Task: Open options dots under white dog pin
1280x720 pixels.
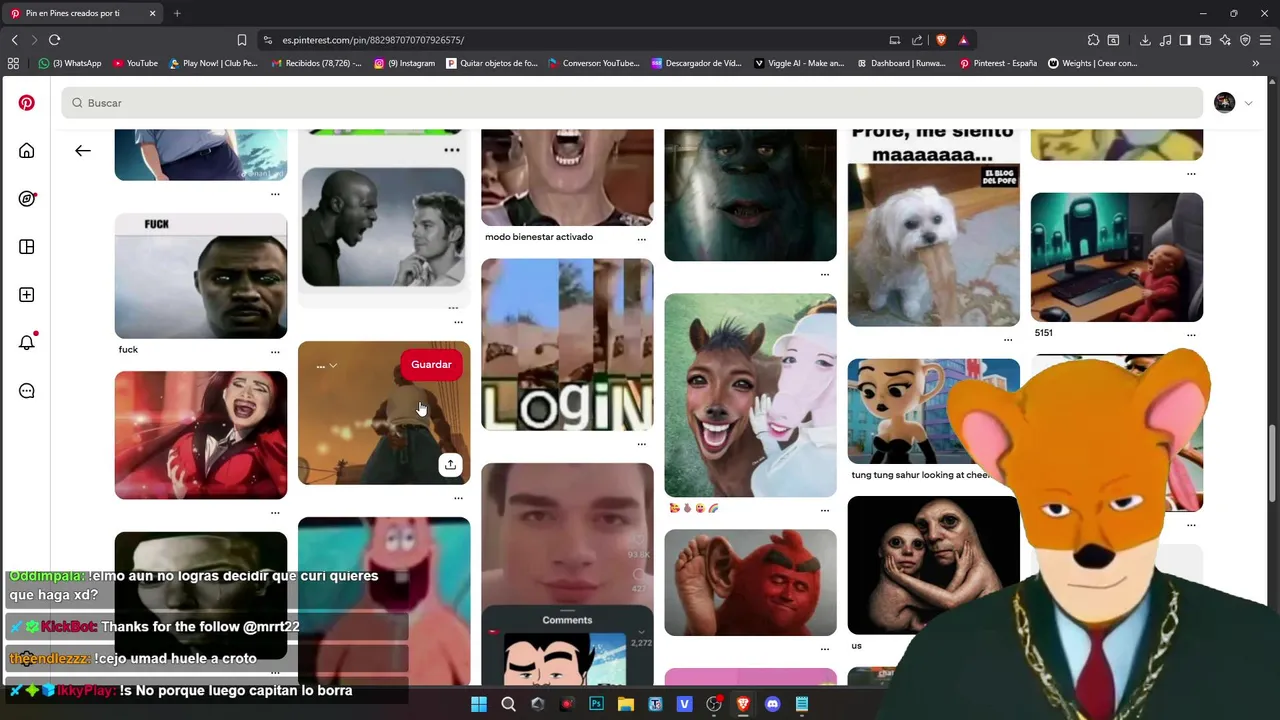Action: pyautogui.click(x=1008, y=340)
